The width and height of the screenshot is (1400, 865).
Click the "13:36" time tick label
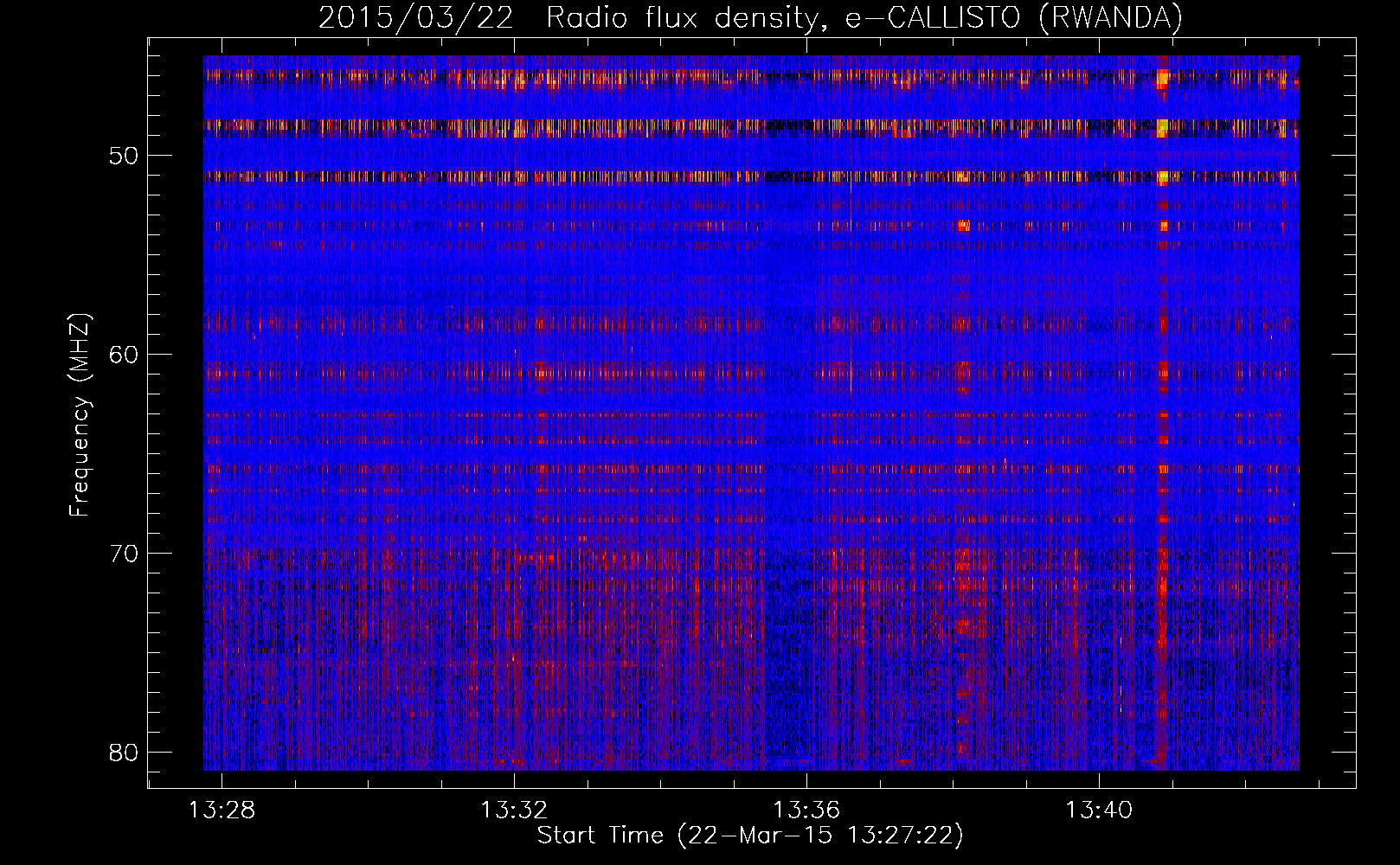806,811
